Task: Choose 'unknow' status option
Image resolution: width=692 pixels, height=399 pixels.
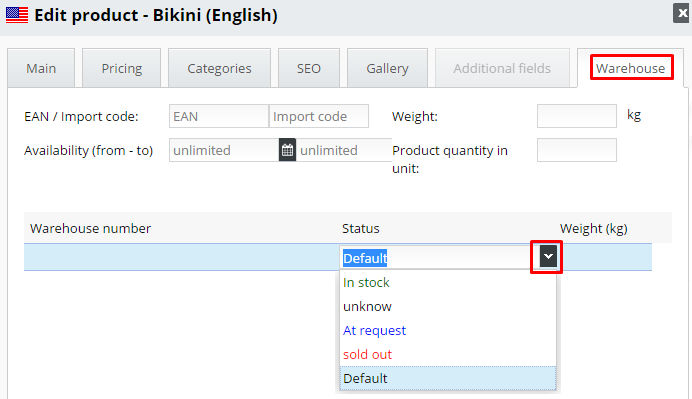Action: [x=448, y=306]
